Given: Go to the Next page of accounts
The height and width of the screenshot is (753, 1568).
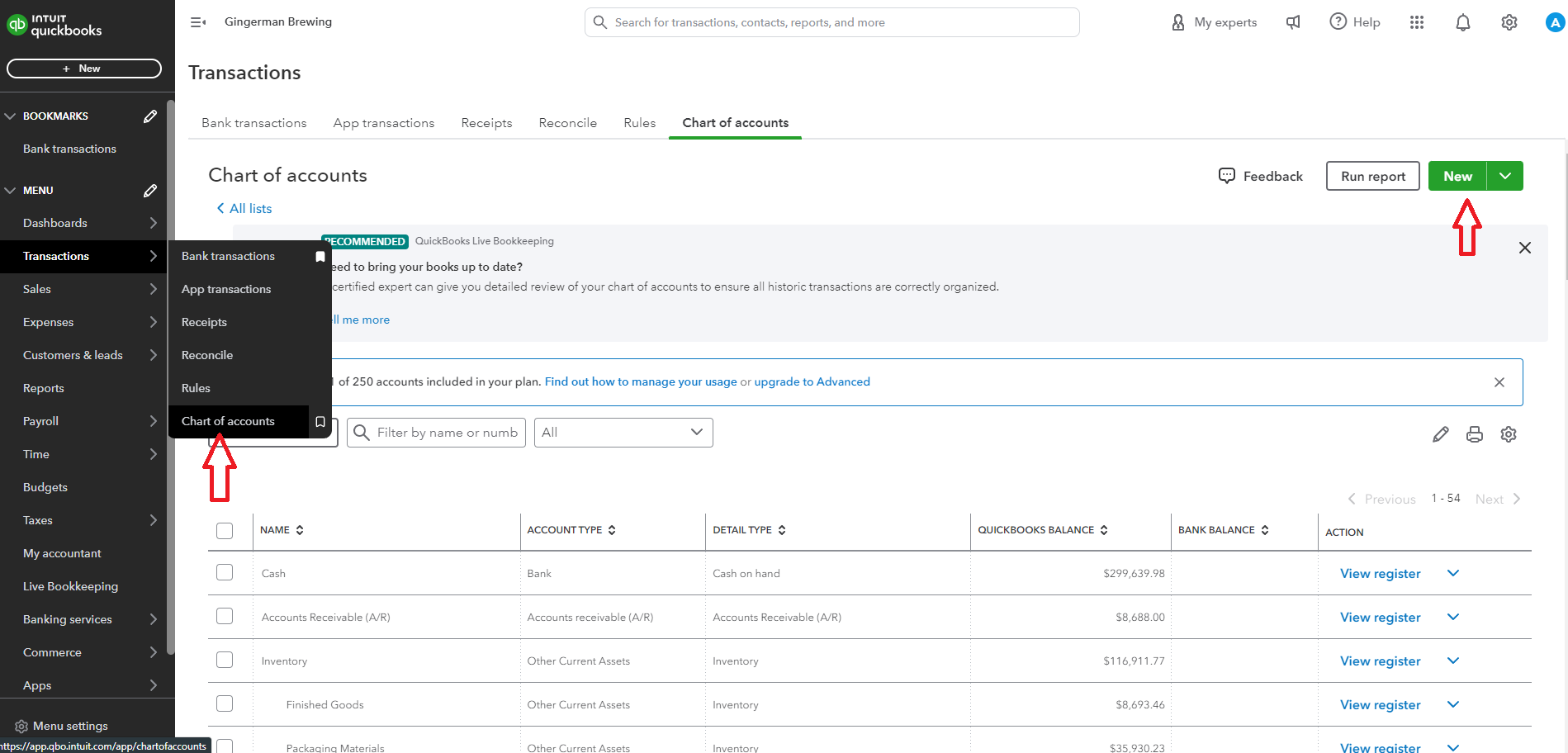Looking at the screenshot, I should tap(1498, 499).
